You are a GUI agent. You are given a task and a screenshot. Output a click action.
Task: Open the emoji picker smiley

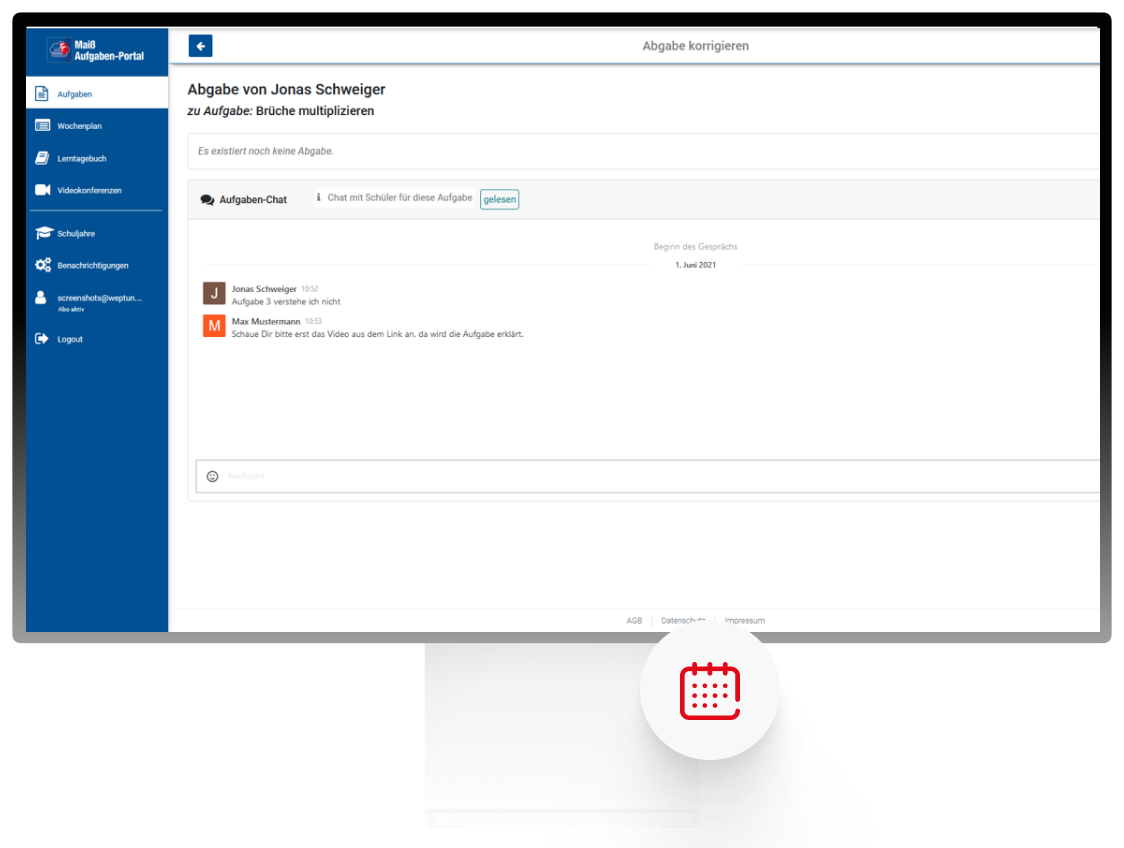212,477
